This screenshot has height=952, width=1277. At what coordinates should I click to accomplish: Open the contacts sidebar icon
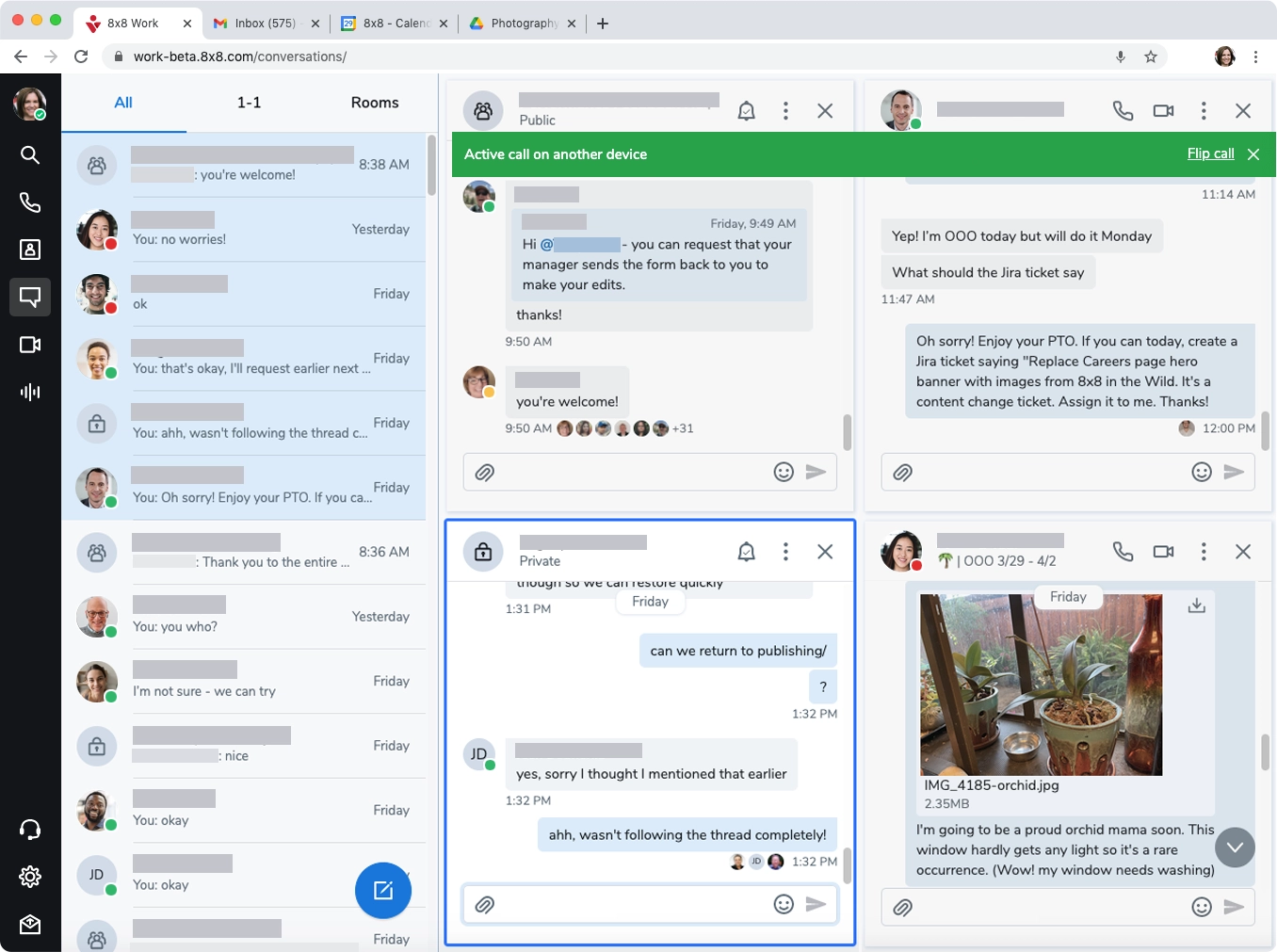coord(30,250)
